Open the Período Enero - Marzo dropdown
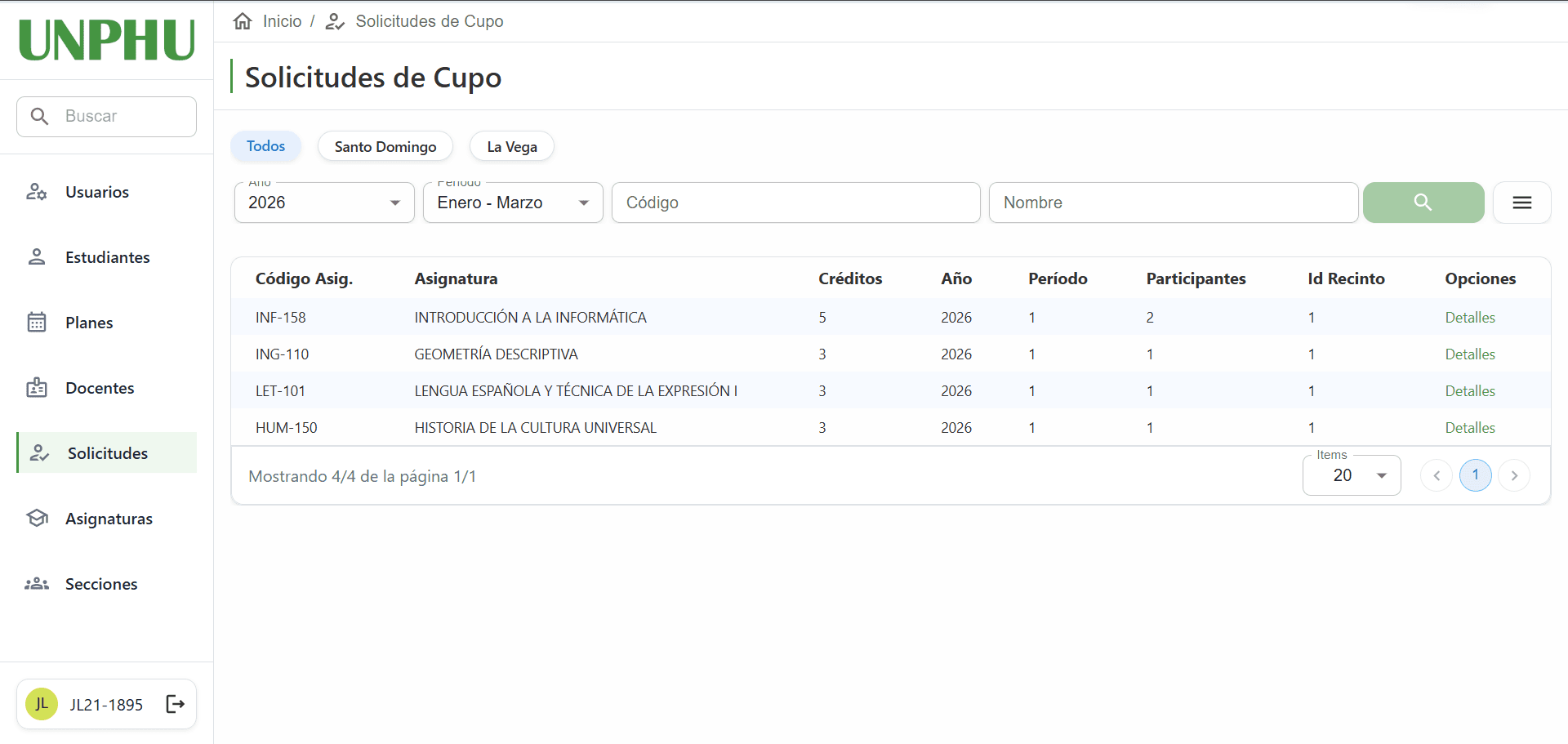 (513, 203)
